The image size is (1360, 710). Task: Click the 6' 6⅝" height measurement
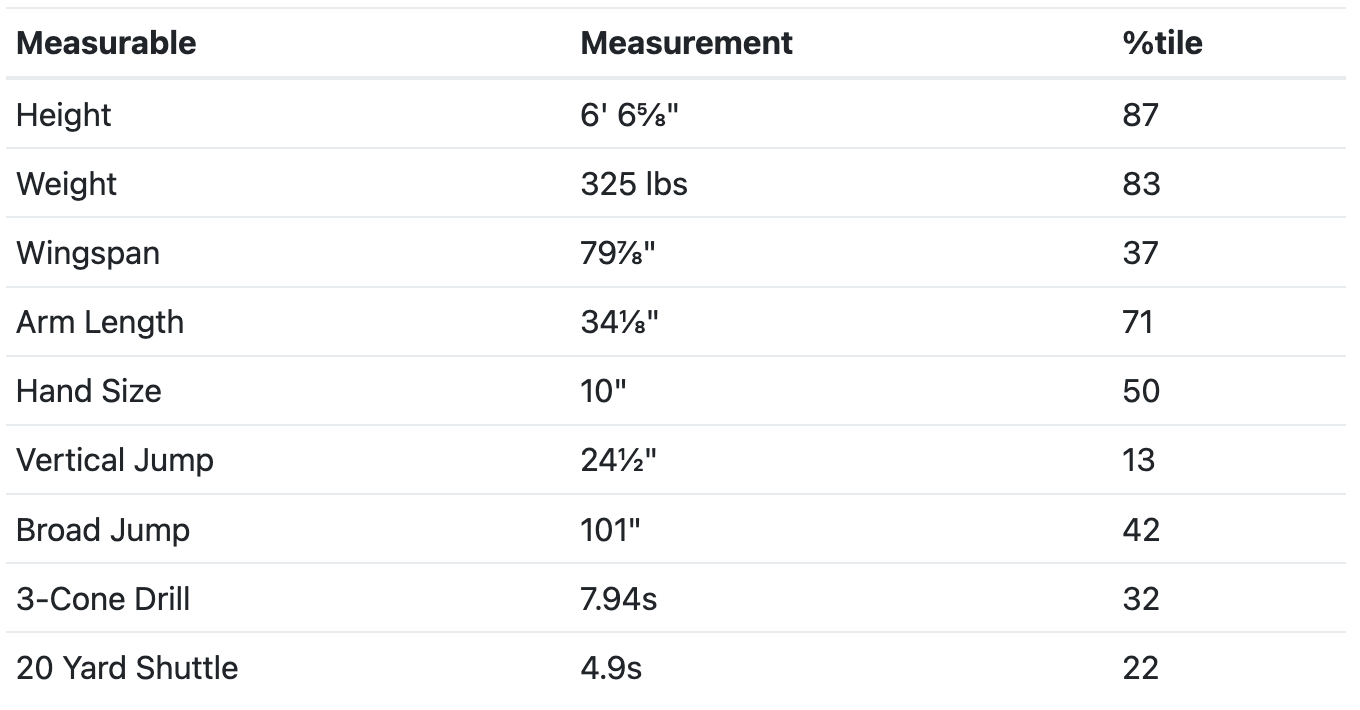pyautogui.click(x=630, y=115)
